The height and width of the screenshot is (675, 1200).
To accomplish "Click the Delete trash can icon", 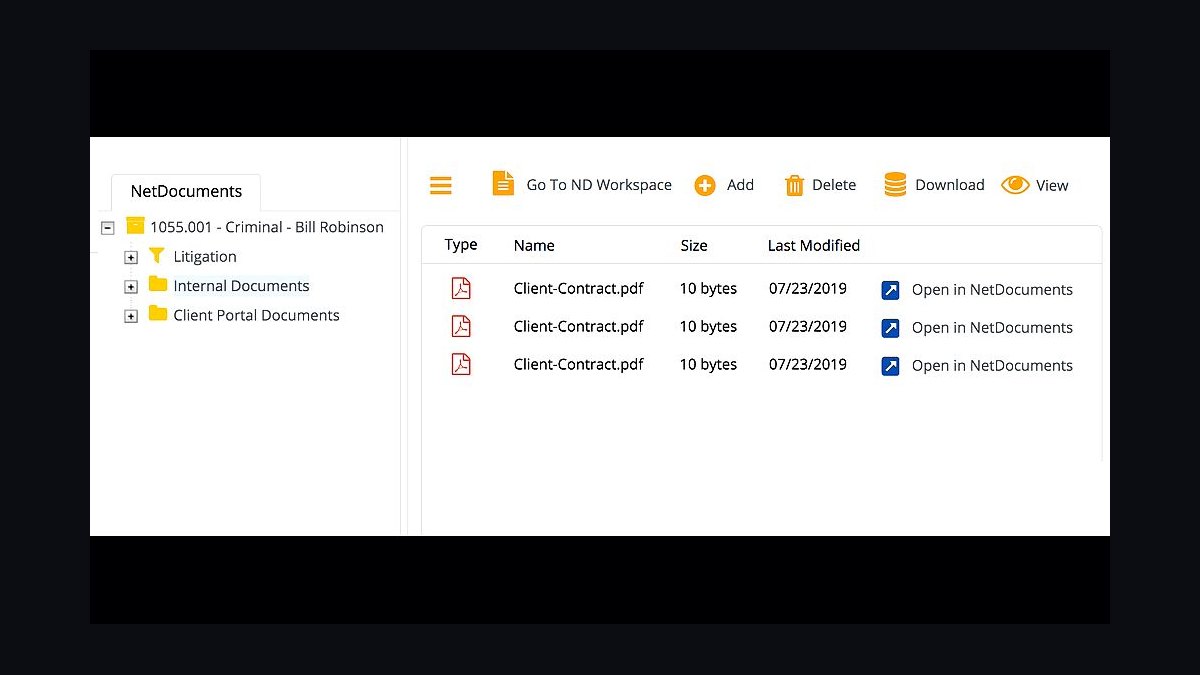I will click(x=795, y=185).
